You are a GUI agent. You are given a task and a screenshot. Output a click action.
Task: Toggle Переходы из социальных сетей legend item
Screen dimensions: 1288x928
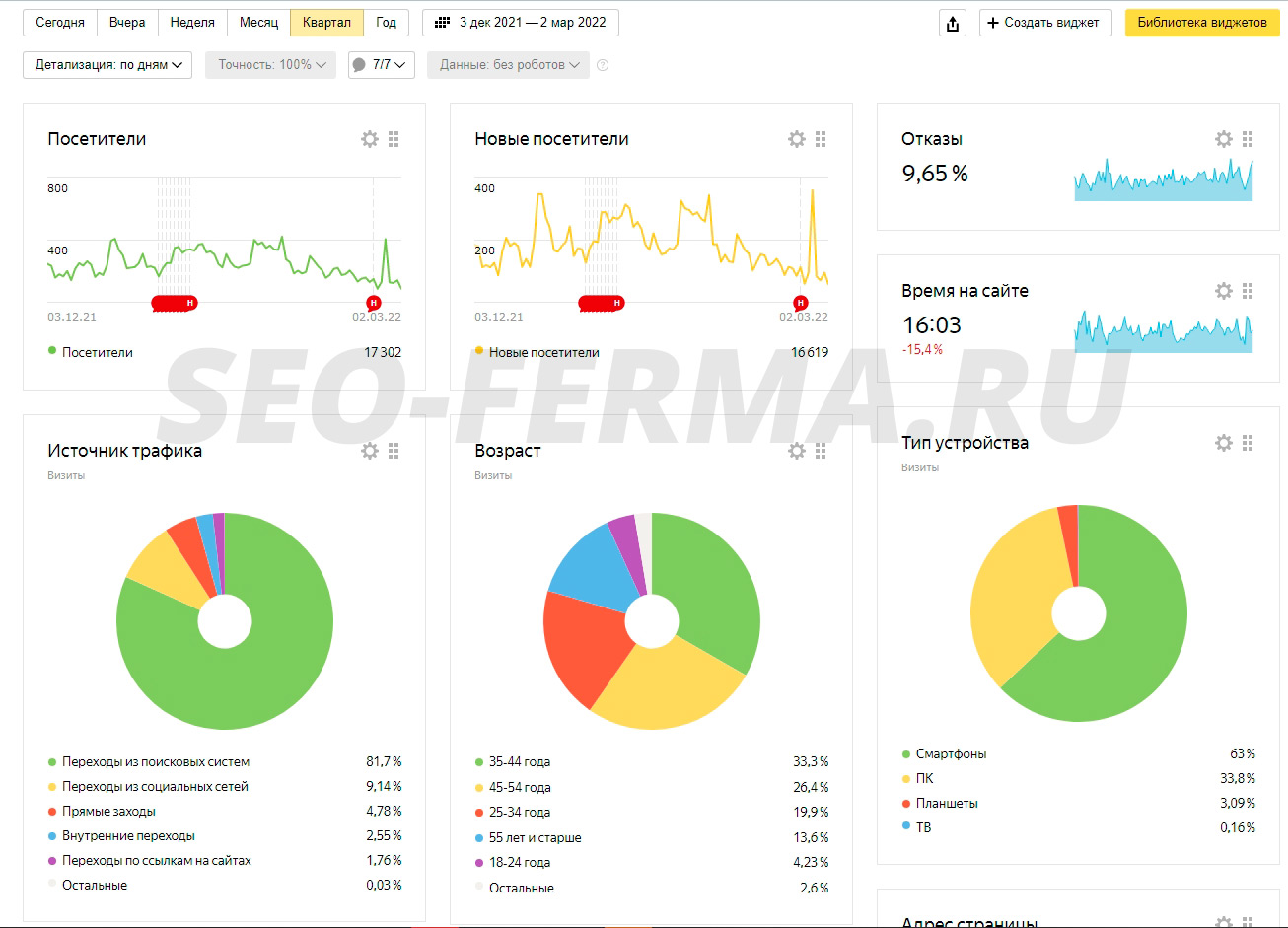[148, 787]
